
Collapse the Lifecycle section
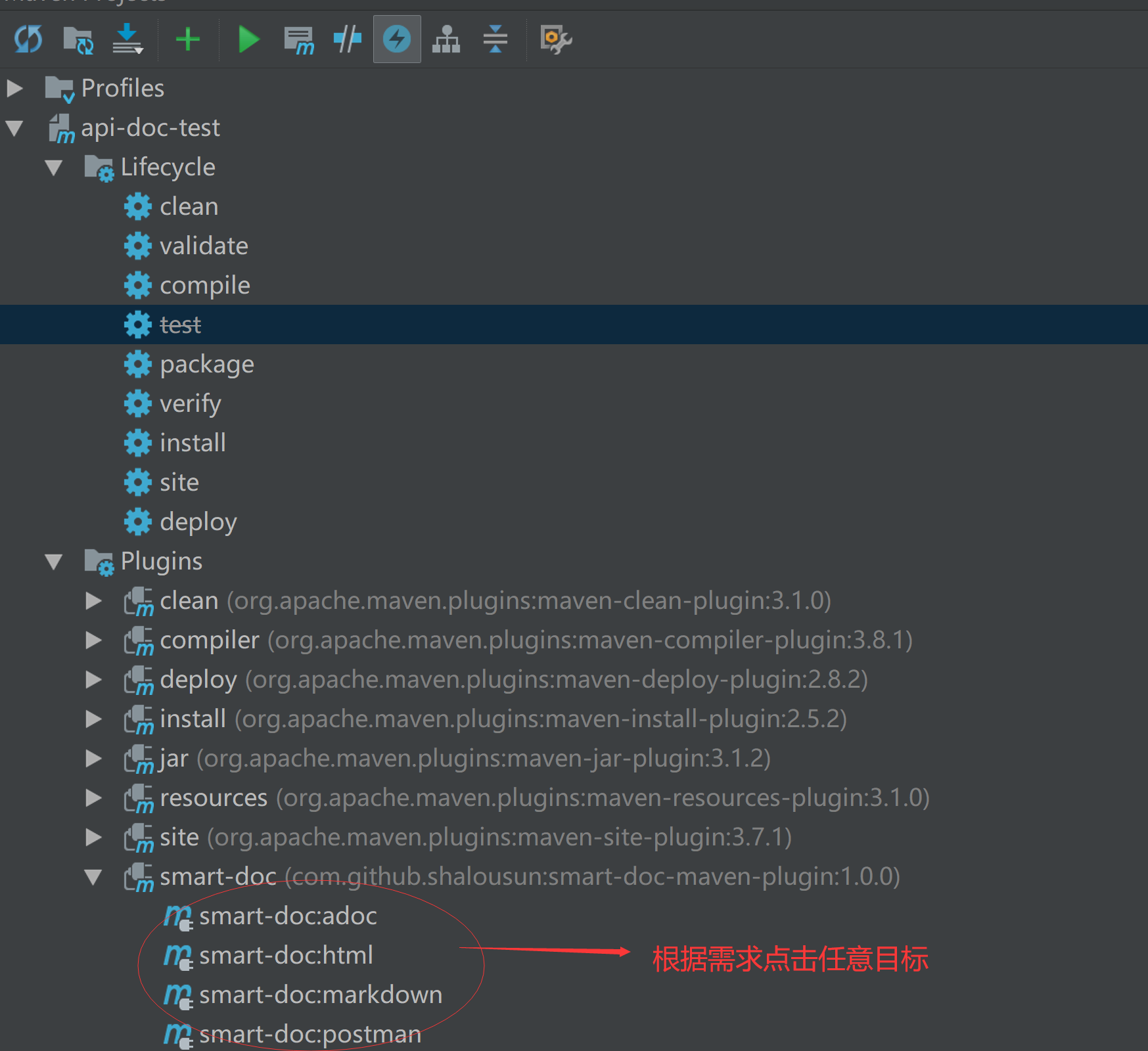click(54, 168)
